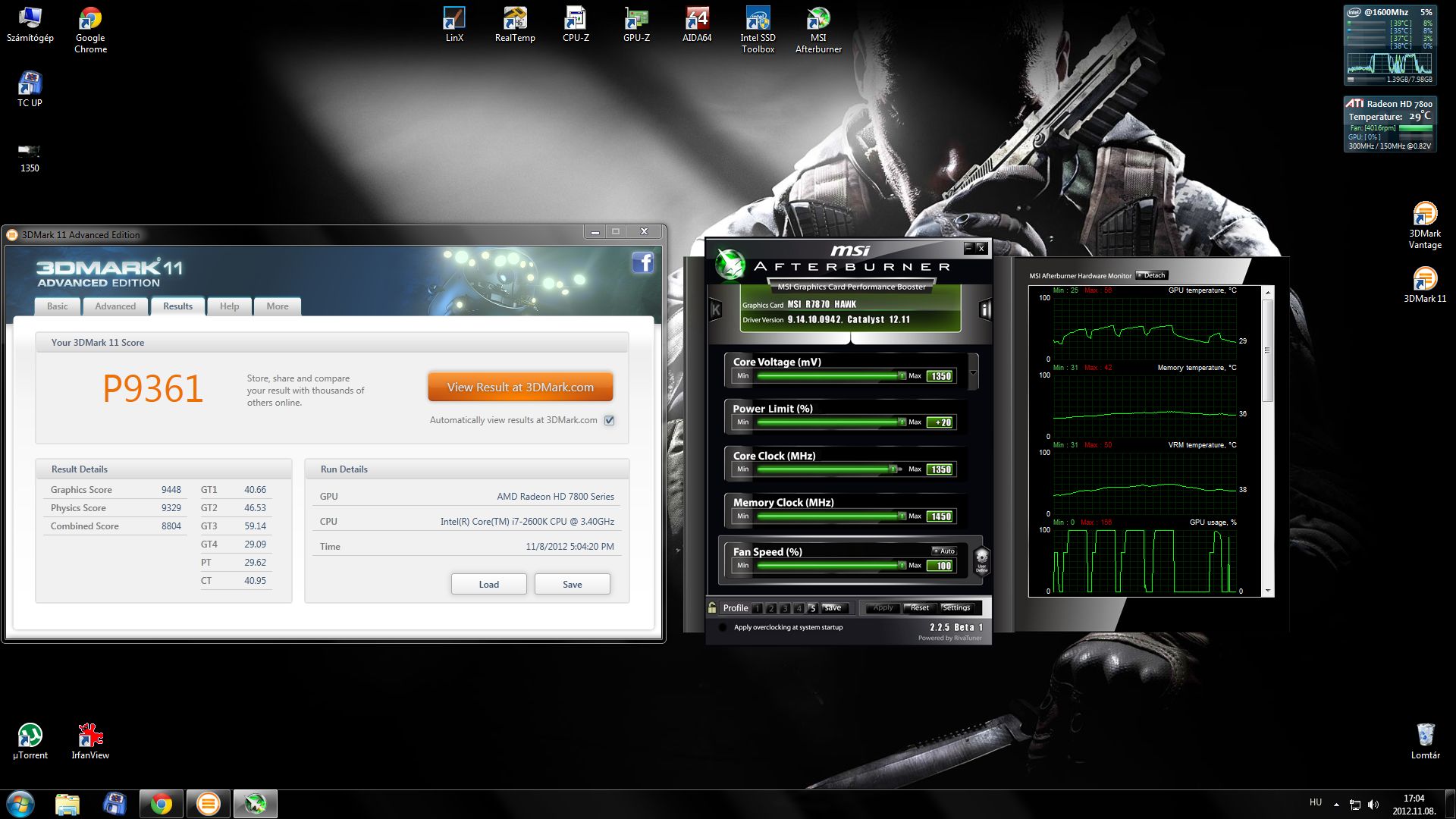This screenshot has width=1456, height=819.
Task: Click the Afterburner Kombustor 'K' side button
Action: (714, 309)
